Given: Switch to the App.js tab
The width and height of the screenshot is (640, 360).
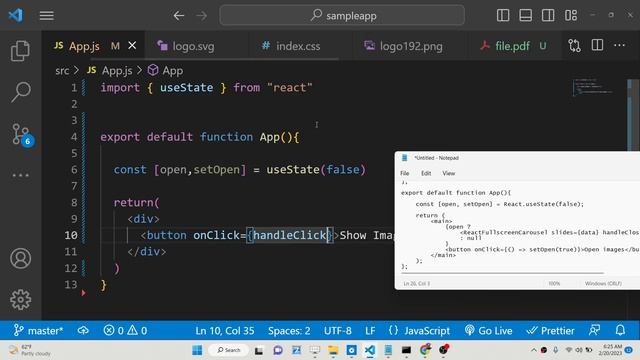Looking at the screenshot, I should 84,46.
